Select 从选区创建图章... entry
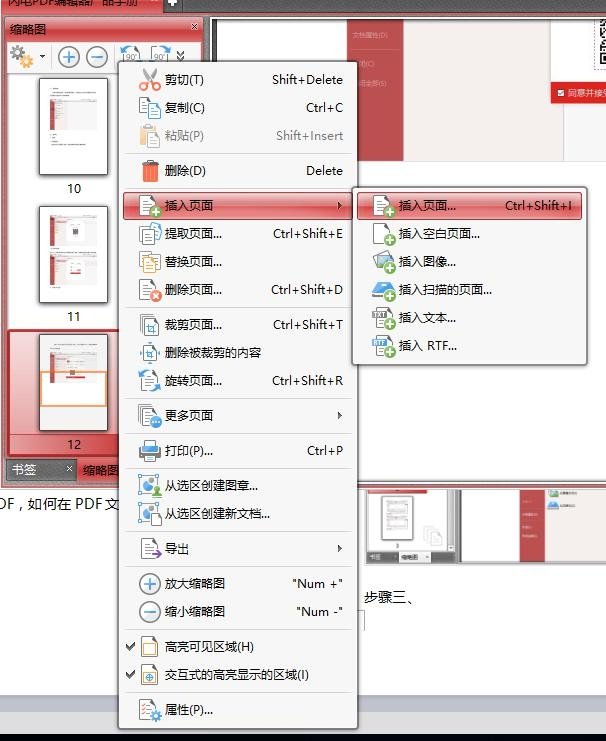This screenshot has width=606, height=741. [239, 485]
